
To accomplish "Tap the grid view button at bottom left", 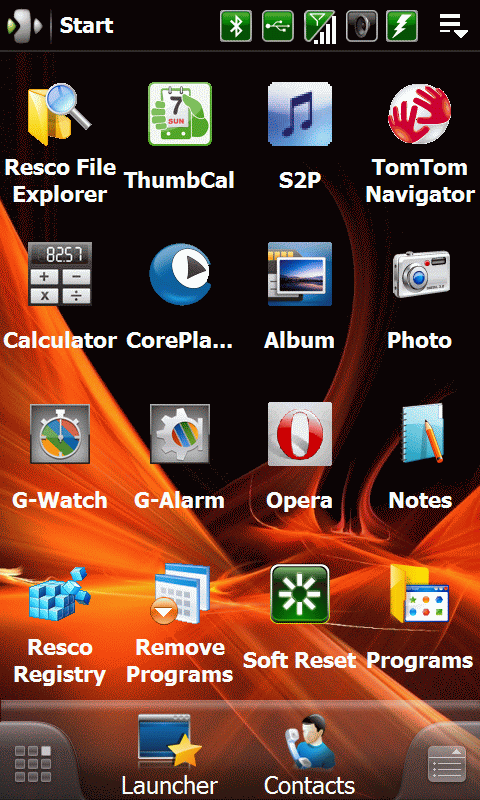I will click(x=33, y=764).
